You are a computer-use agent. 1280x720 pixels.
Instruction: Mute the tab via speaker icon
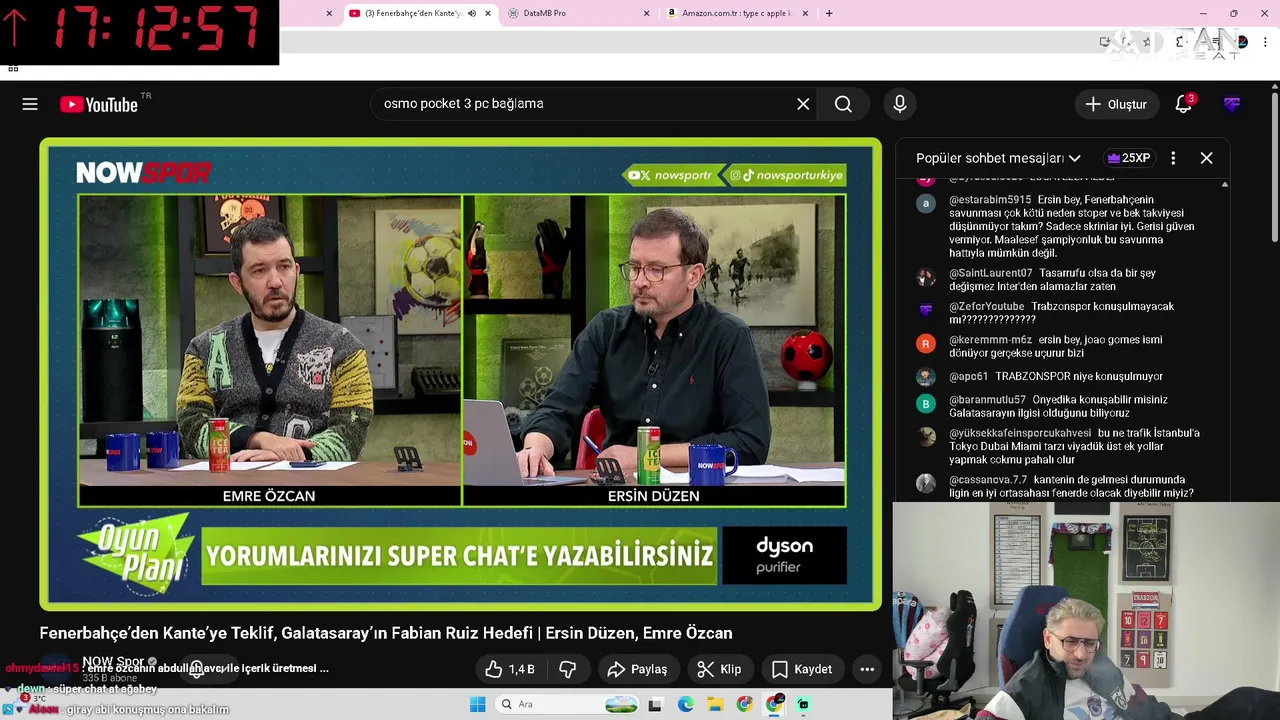pos(471,13)
